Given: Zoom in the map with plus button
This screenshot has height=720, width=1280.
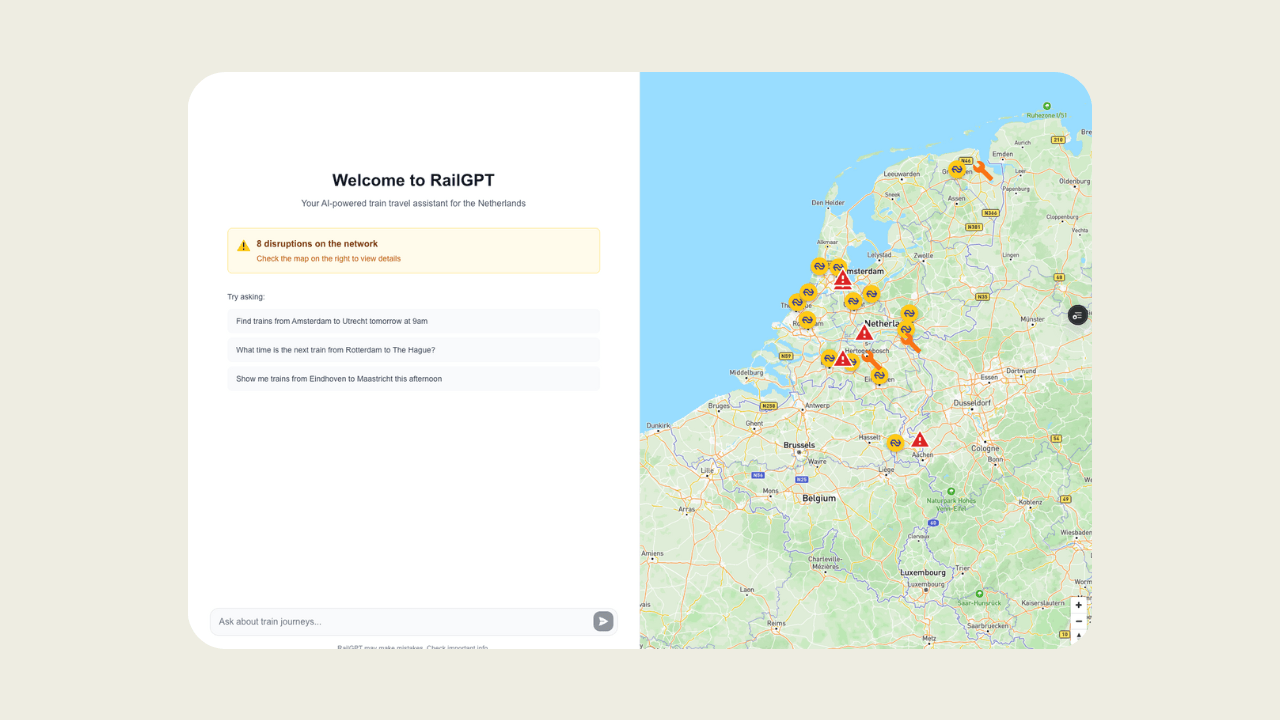Looking at the screenshot, I should 1078,605.
